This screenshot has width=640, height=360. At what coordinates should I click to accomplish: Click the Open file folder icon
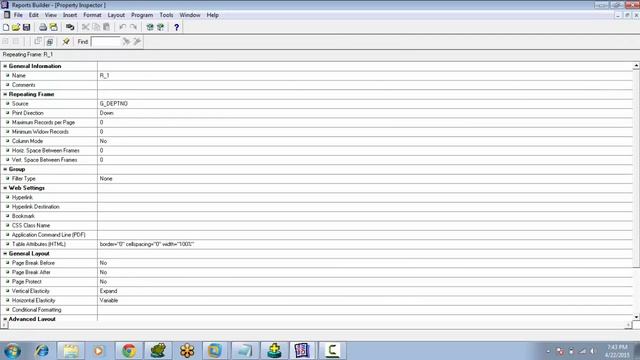click(x=16, y=27)
